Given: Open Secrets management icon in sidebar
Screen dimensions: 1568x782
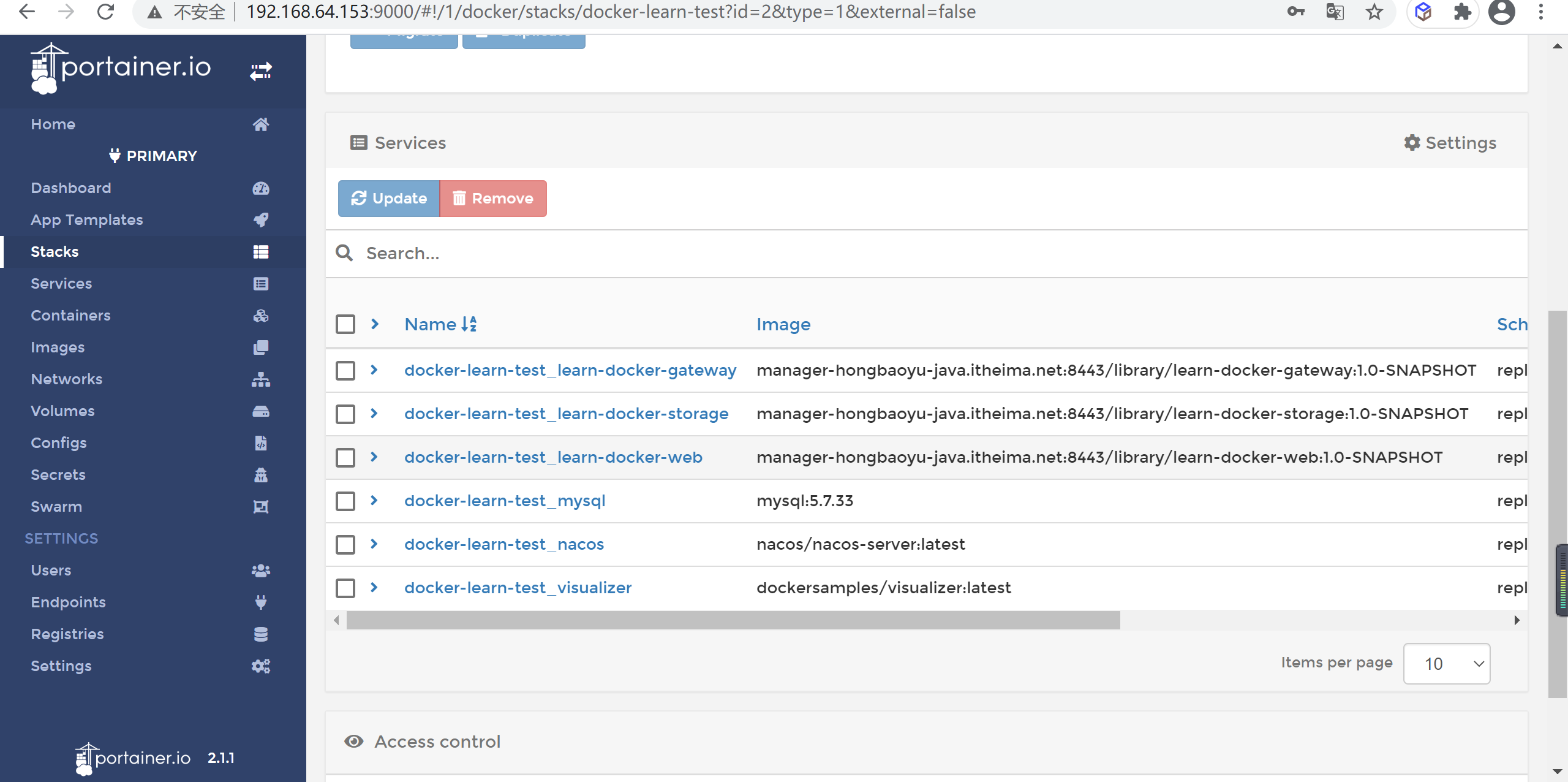Looking at the screenshot, I should pos(261,474).
